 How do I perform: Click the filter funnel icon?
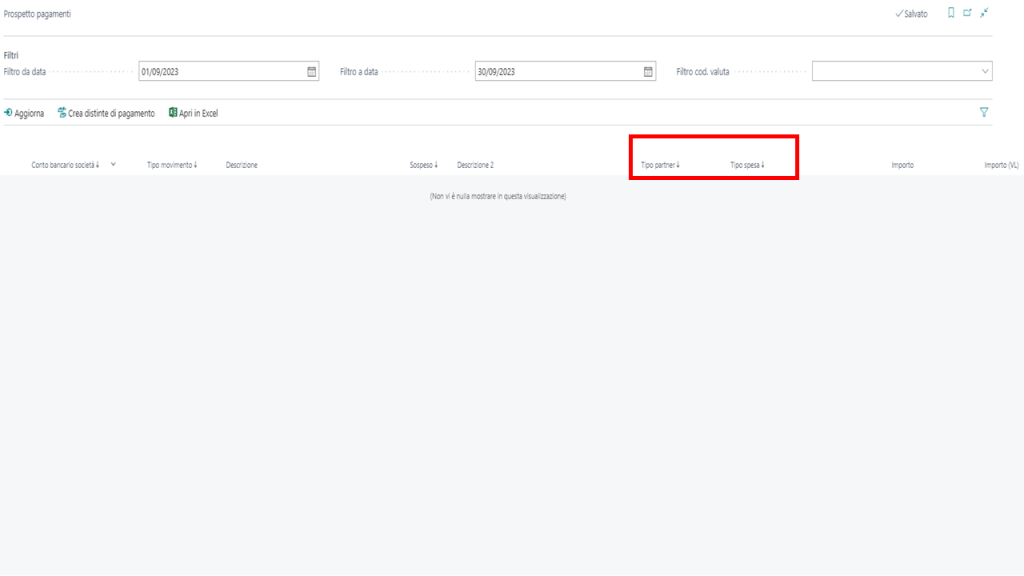point(984,112)
